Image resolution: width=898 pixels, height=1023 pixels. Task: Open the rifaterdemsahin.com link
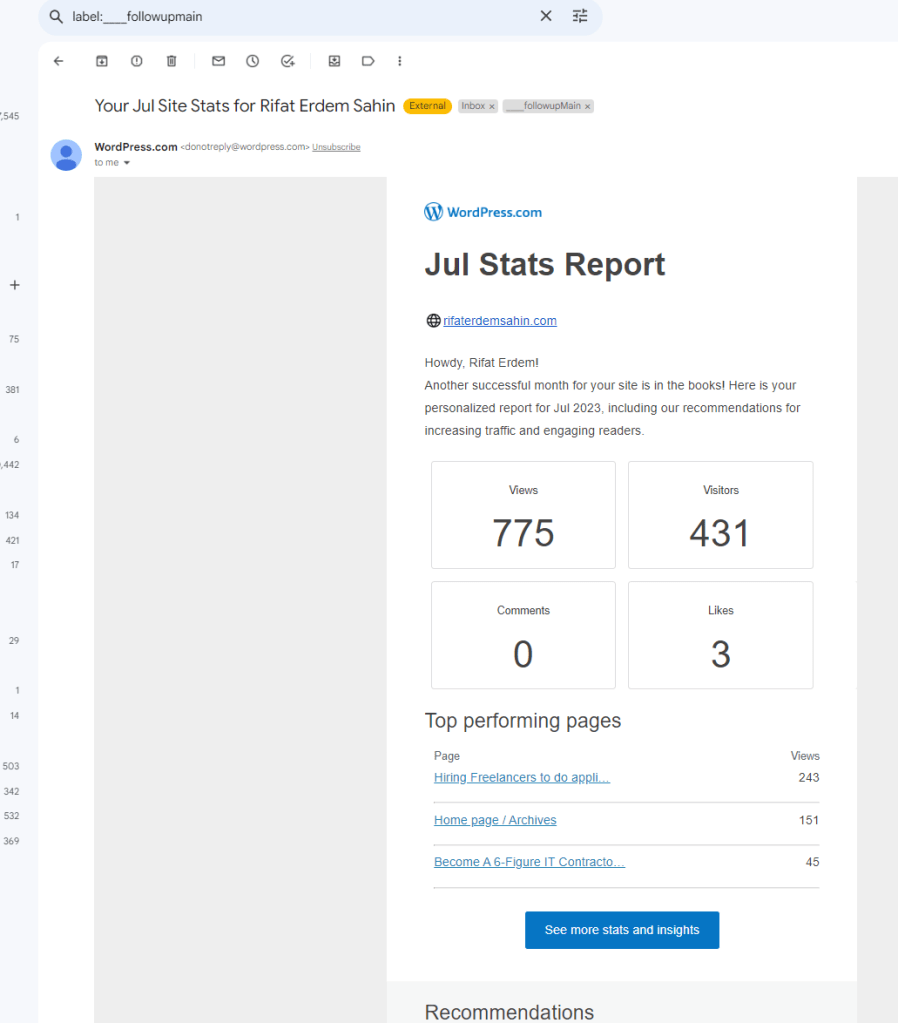click(x=500, y=321)
